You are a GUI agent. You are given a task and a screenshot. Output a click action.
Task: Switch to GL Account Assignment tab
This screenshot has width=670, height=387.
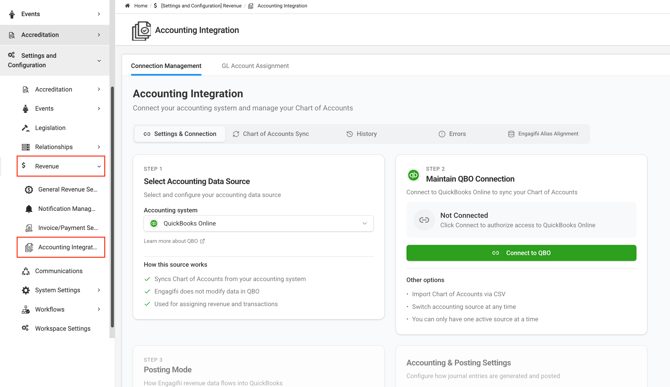255,66
